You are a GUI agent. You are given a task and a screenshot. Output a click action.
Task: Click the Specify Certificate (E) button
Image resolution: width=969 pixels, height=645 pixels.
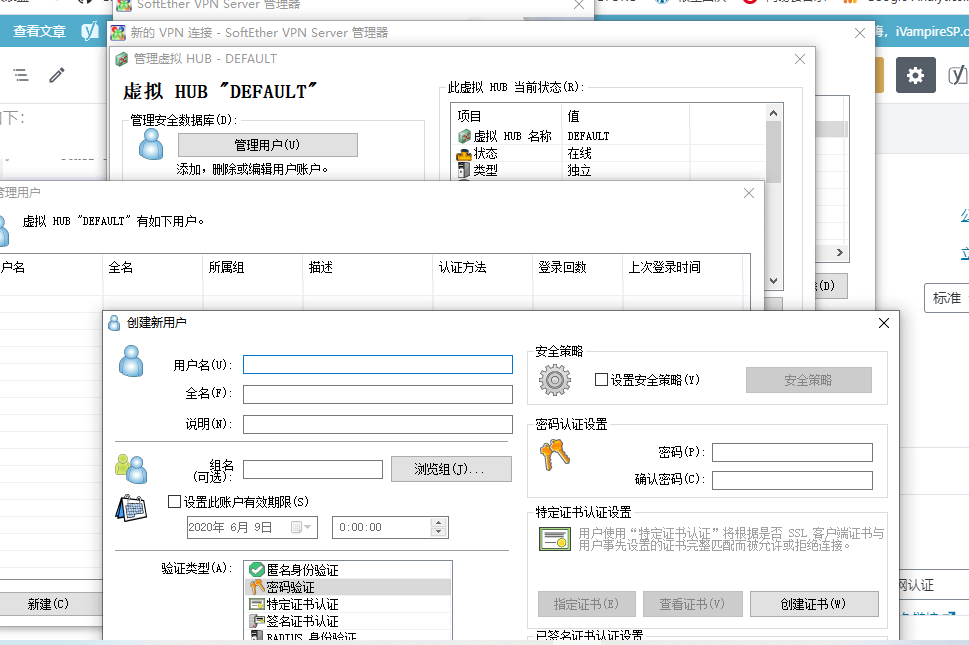(586, 604)
